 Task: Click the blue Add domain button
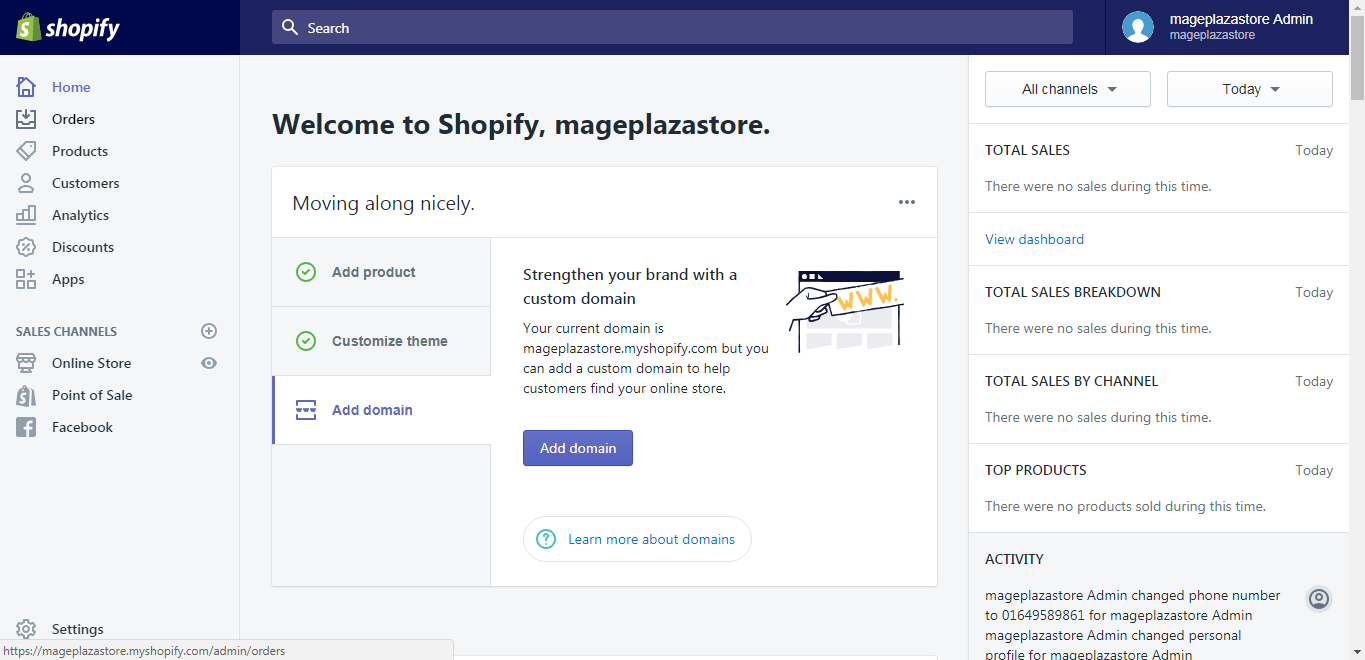[578, 448]
